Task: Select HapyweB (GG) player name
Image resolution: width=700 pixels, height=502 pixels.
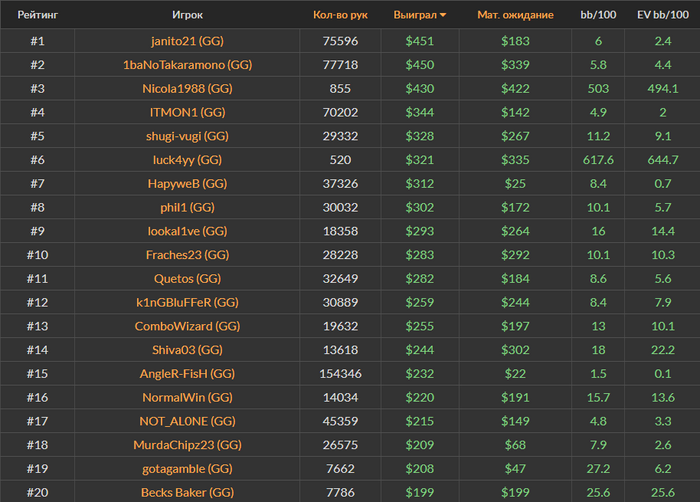Action: [187, 183]
